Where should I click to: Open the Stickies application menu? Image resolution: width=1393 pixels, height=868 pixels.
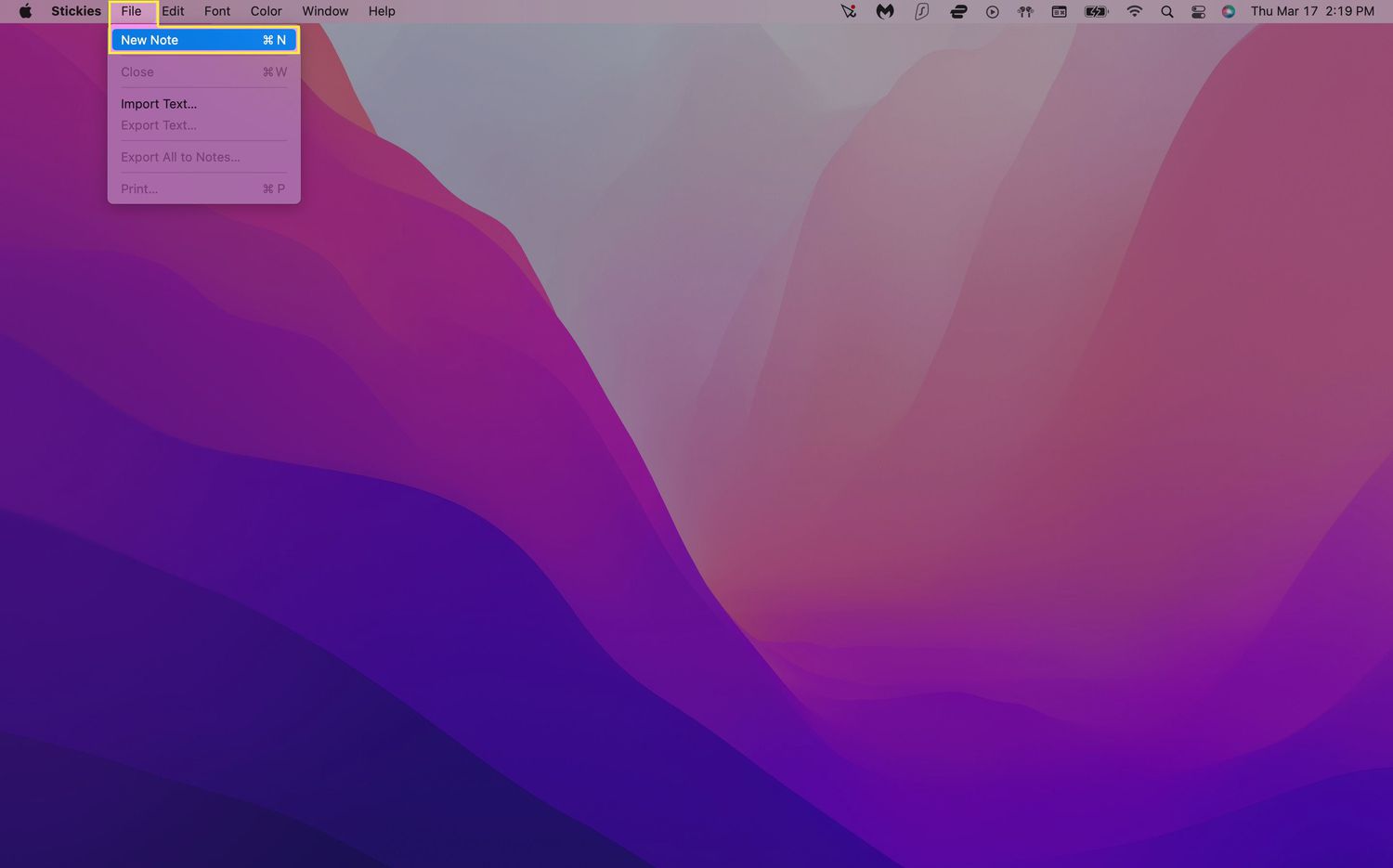coord(76,11)
